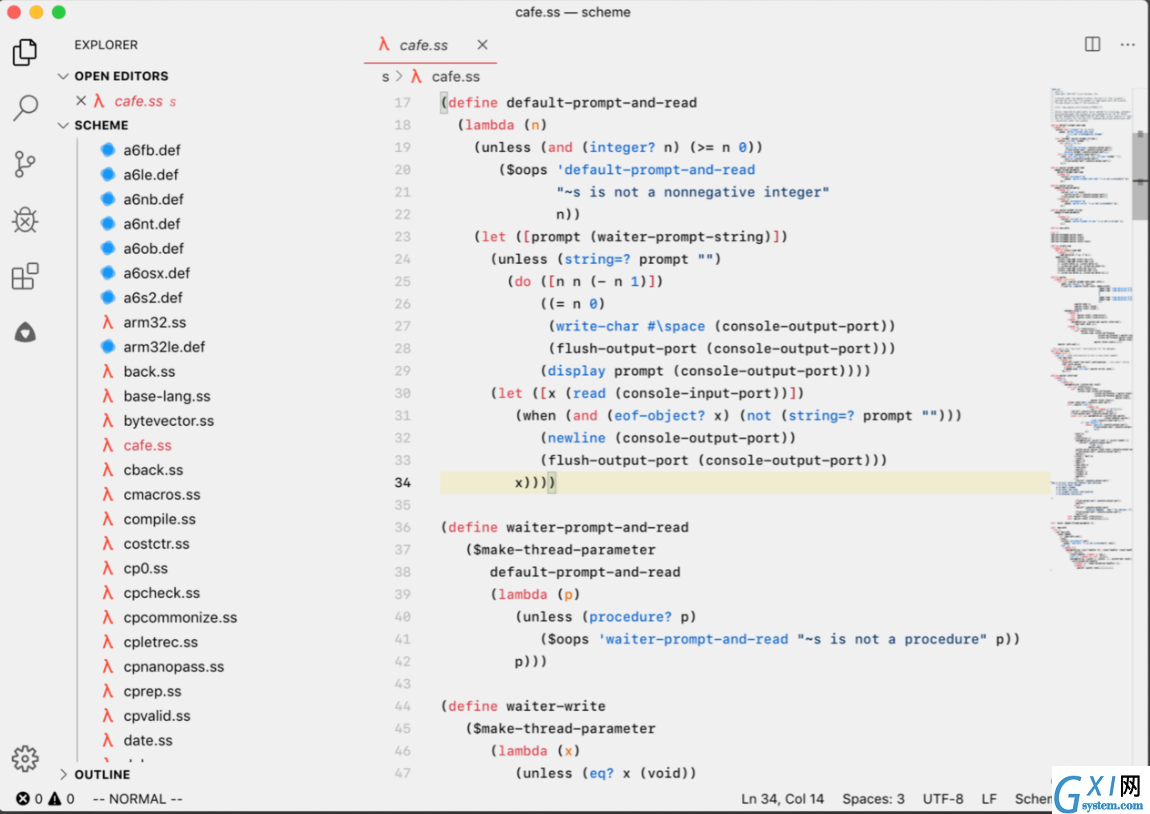
Task: Click the editor vertical scrollbar thumb
Action: pos(1140,176)
